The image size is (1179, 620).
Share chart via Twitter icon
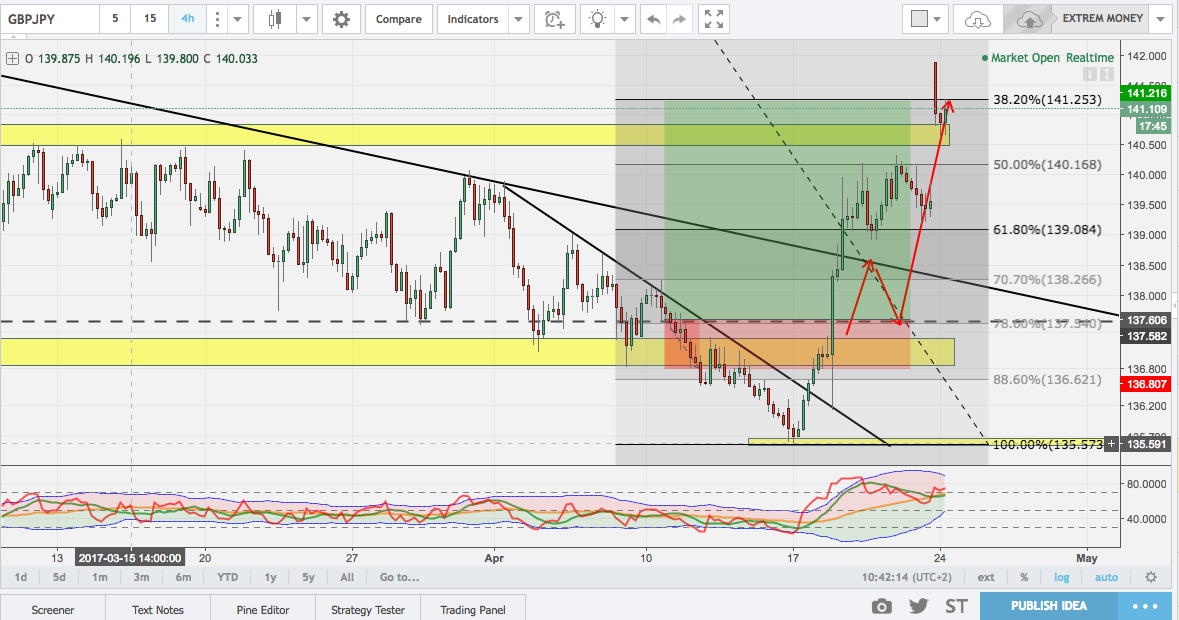(x=918, y=606)
